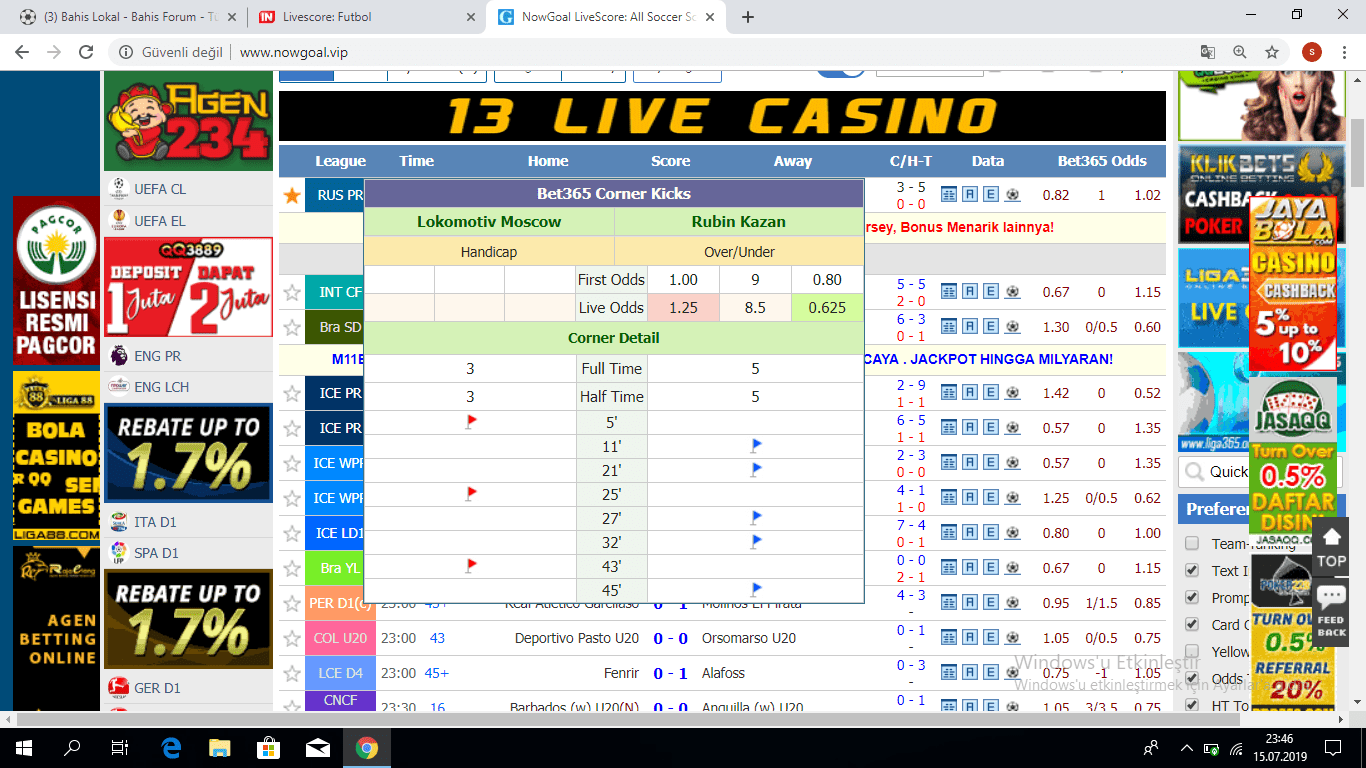The height and width of the screenshot is (768, 1366).
Task: Open File Explorer from the taskbar
Action: click(x=219, y=747)
